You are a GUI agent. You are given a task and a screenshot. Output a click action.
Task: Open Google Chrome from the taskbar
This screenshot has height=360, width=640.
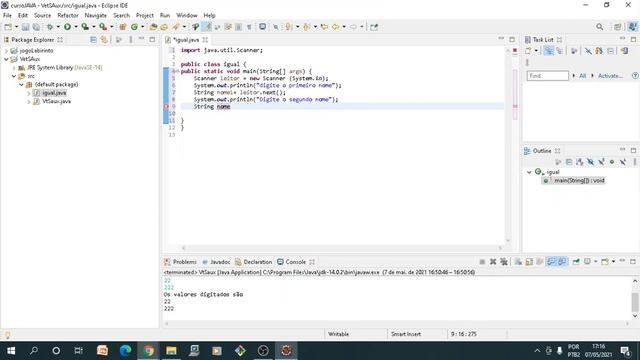[x=148, y=351]
